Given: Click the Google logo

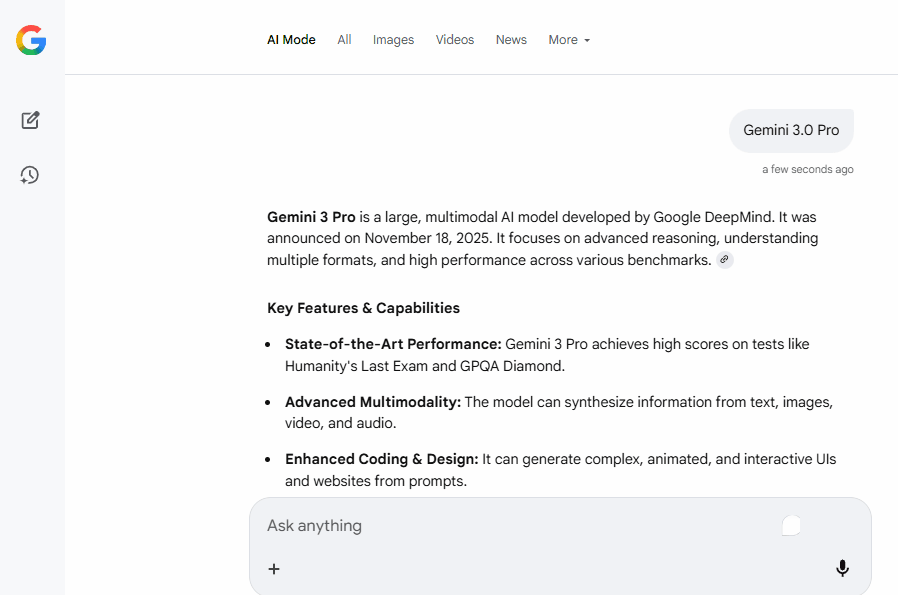Looking at the screenshot, I should click(x=31, y=40).
